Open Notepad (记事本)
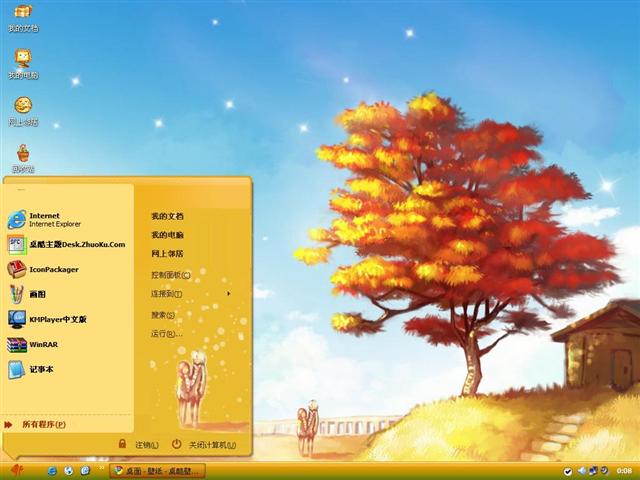The image size is (640, 480). pyautogui.click(x=31, y=369)
